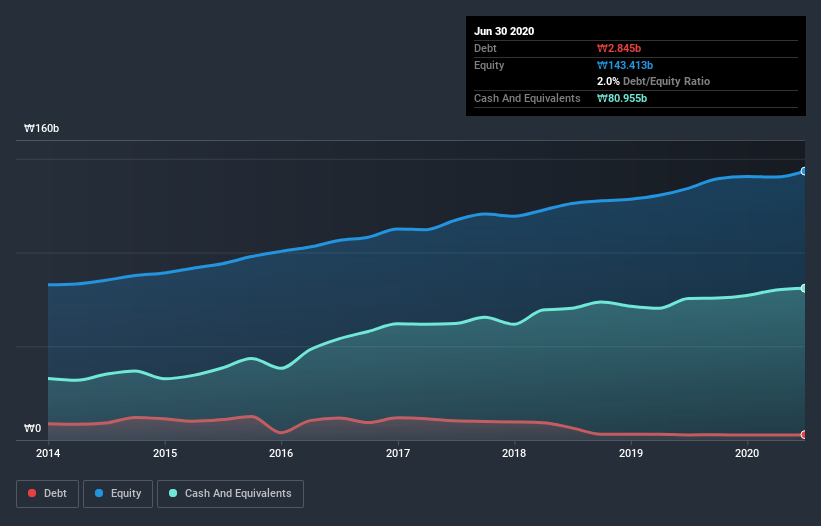Click the ₩160b y-axis label
This screenshot has width=821, height=526.
42,128
